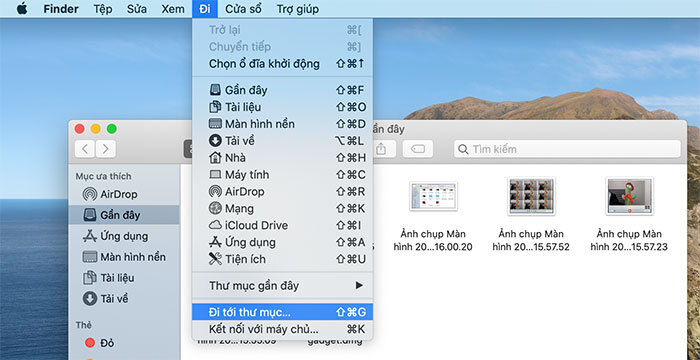Click Ứng dụng icon in Đi menu
This screenshot has height=360, width=700.
tap(215, 243)
